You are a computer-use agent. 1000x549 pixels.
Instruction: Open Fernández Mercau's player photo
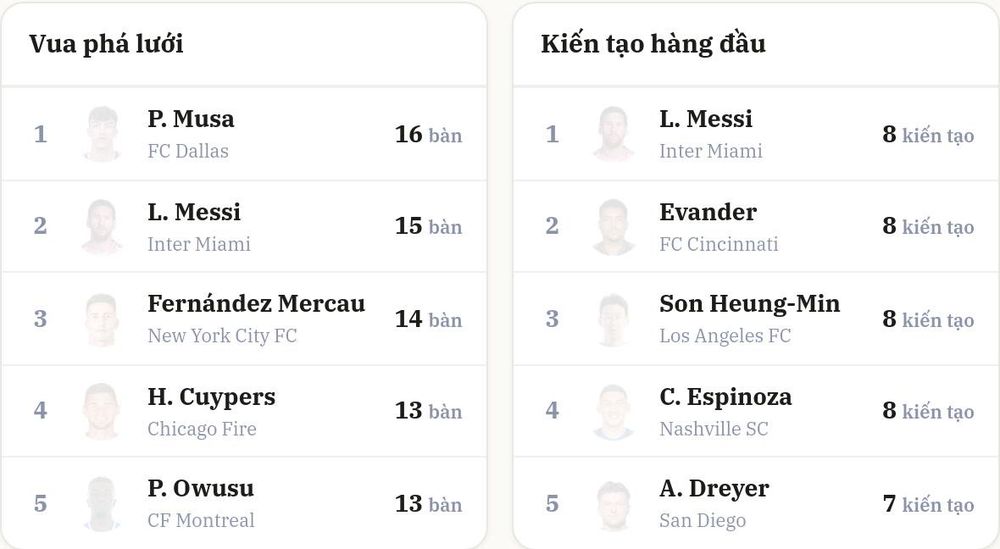pyautogui.click(x=102, y=319)
